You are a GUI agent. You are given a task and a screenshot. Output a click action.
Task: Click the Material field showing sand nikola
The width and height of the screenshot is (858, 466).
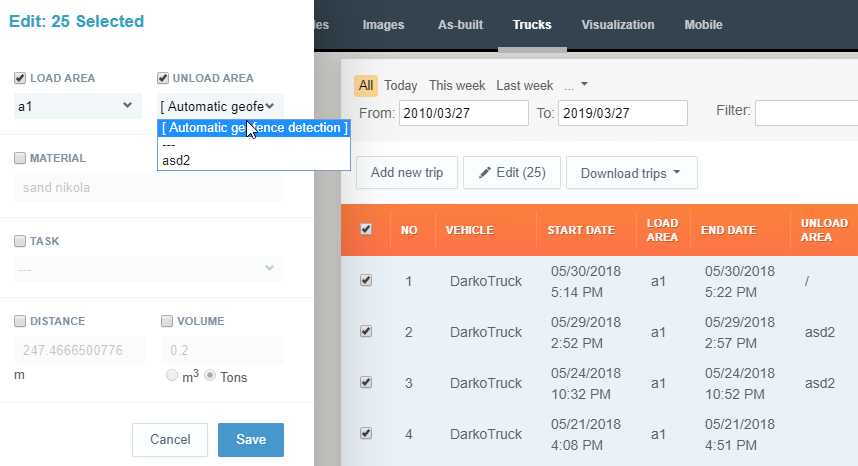pyautogui.click(x=149, y=188)
